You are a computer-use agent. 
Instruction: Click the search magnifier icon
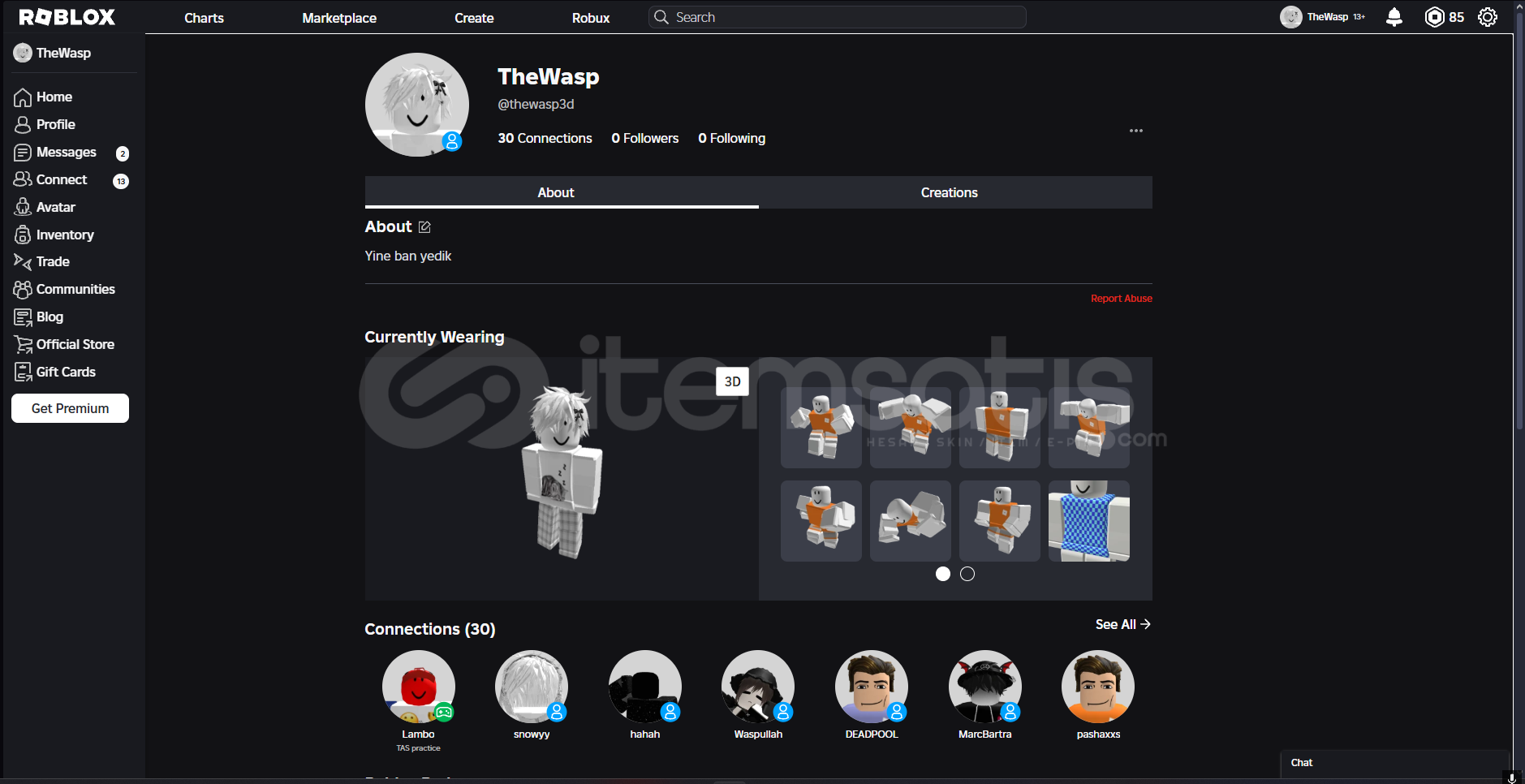click(x=661, y=17)
